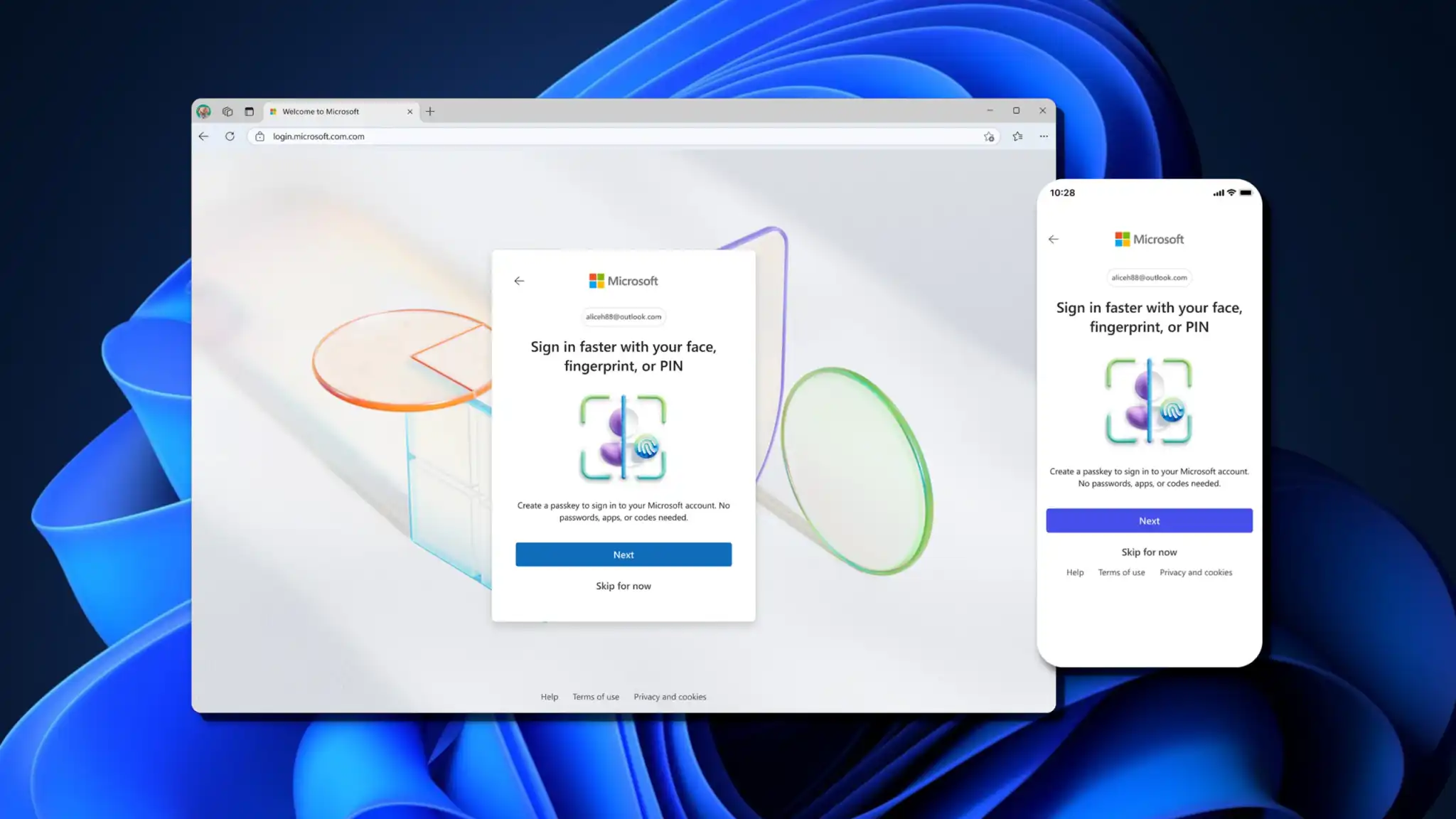
Task: Close the Welcome to Microsoft tab
Action: click(x=409, y=112)
